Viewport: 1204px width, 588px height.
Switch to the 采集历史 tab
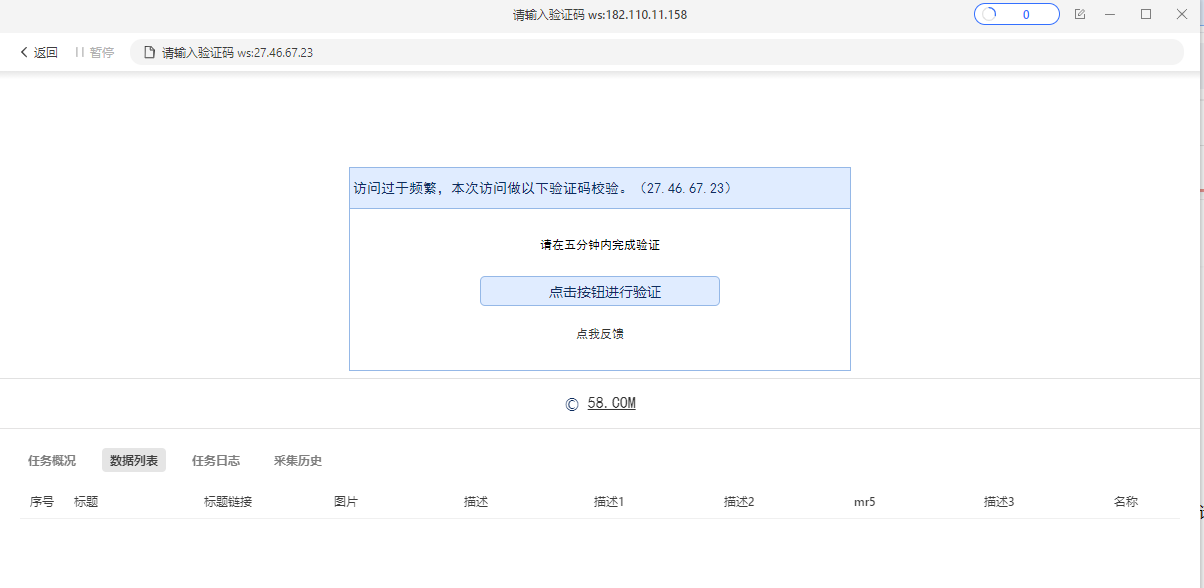[298, 461]
